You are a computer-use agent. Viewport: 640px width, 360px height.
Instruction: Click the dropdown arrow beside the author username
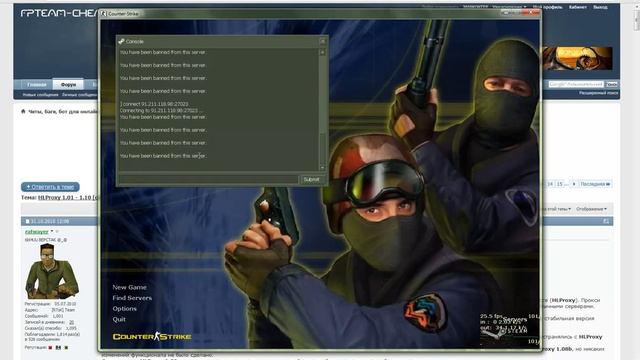tap(53, 232)
